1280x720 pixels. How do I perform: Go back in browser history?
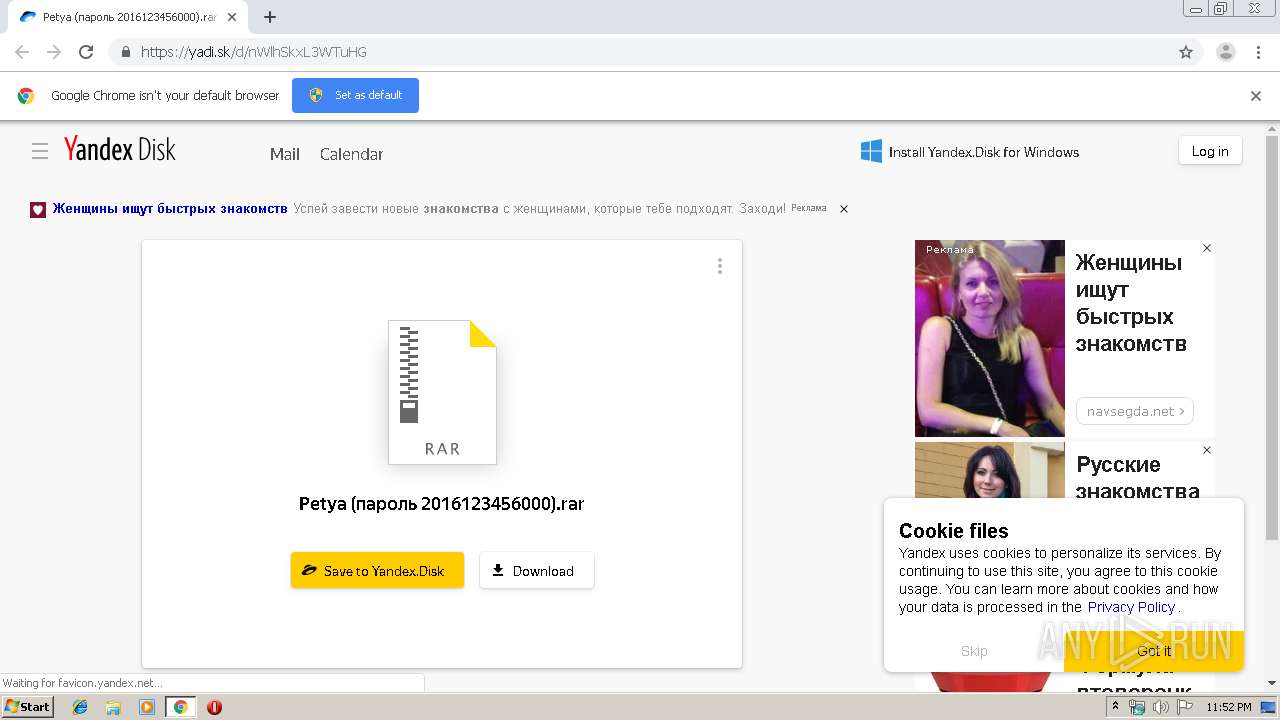click(22, 52)
